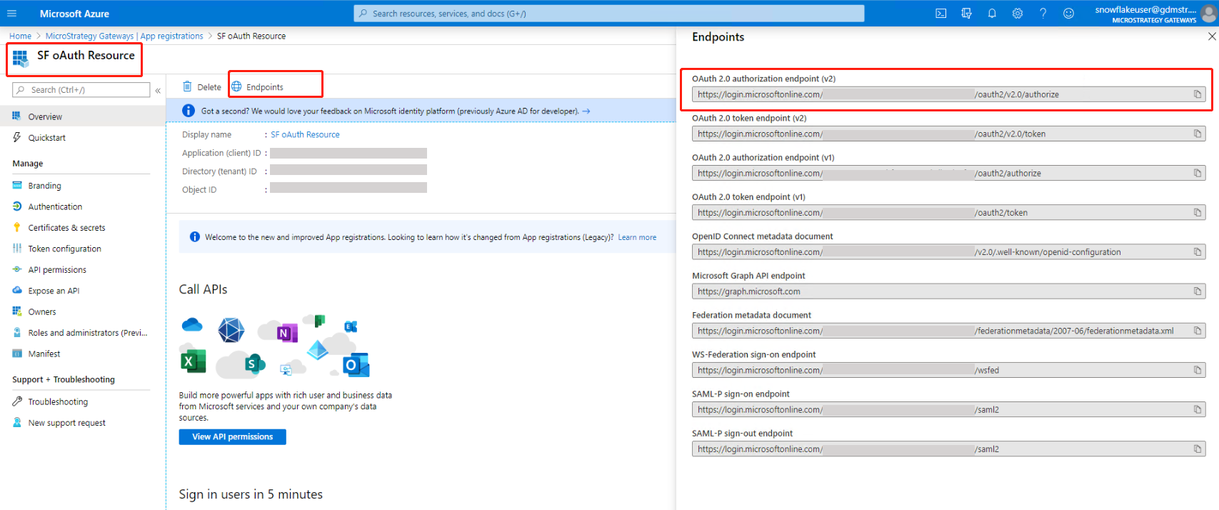This screenshot has height=510, width=1219.
Task: Copy the OAuth 2.0 authorization endpoint (v2) URL
Action: (1197, 95)
